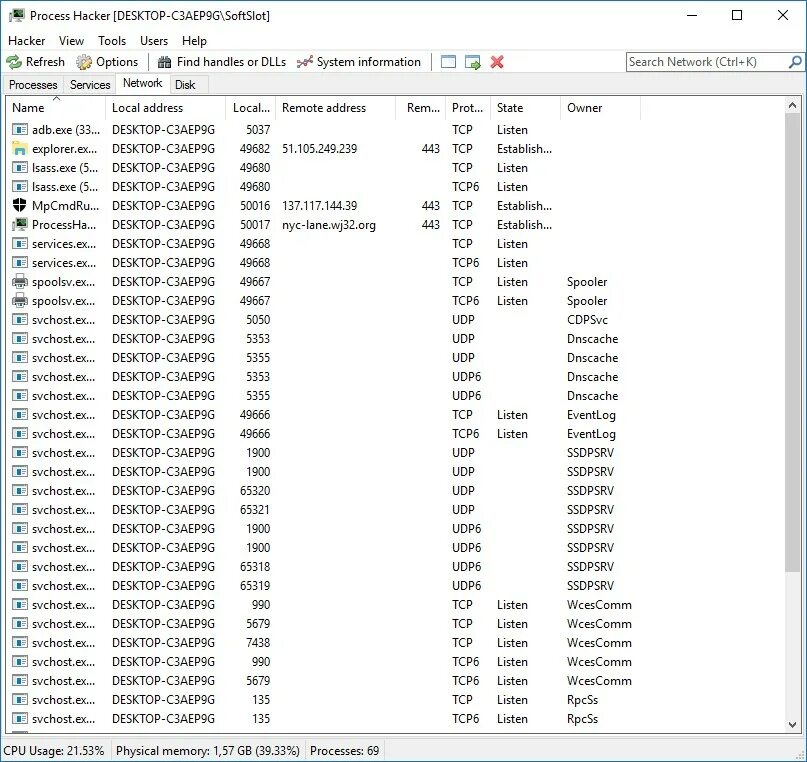Viewport: 807px width, 762px height.
Task: Sort by Protocol column header
Action: (x=468, y=108)
